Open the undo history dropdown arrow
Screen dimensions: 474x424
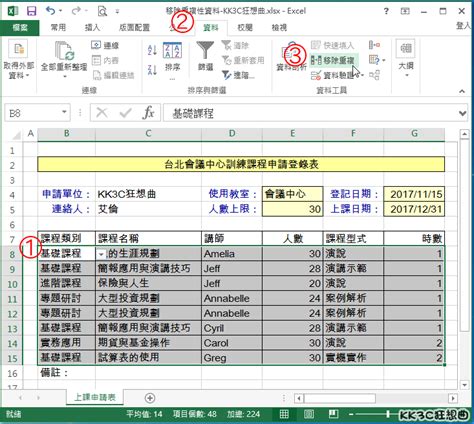[x=60, y=11]
